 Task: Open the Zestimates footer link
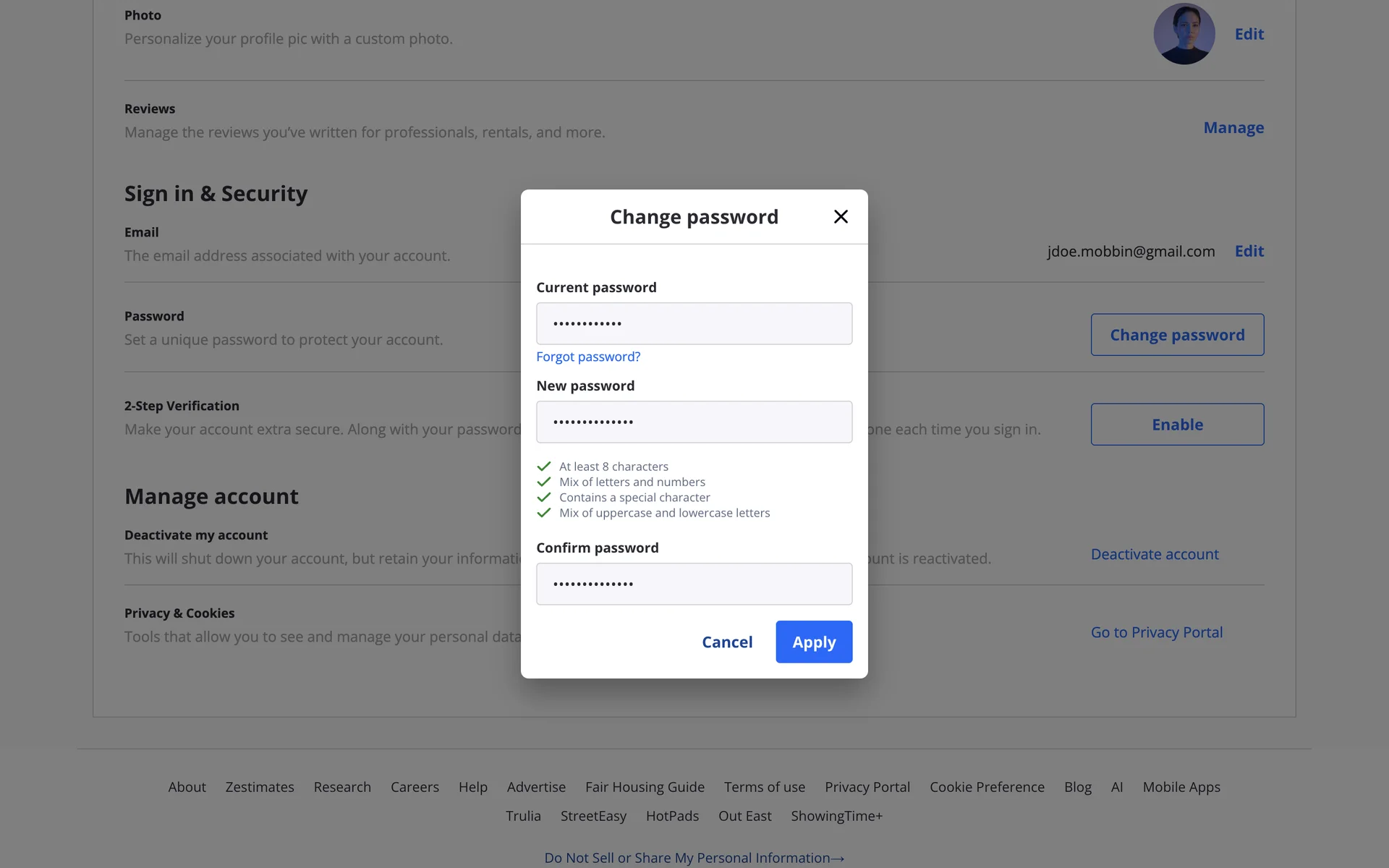(260, 787)
